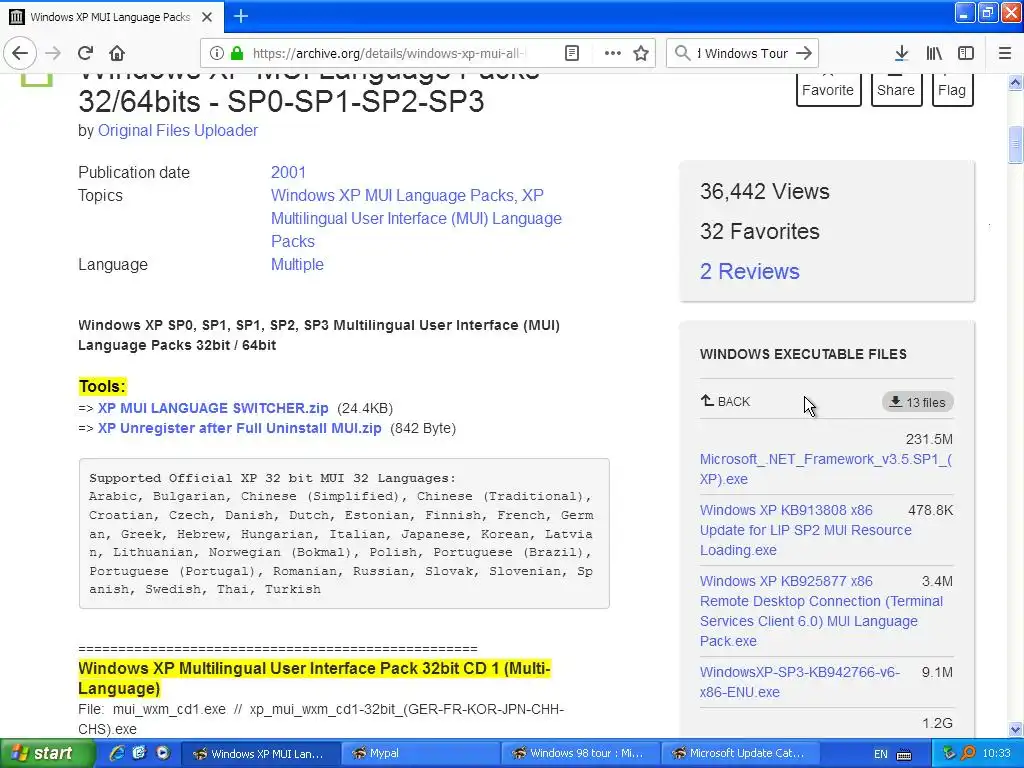Screen dimensions: 1024x768
Task: Click BACK in Windows Executable Files panel
Action: pos(726,401)
